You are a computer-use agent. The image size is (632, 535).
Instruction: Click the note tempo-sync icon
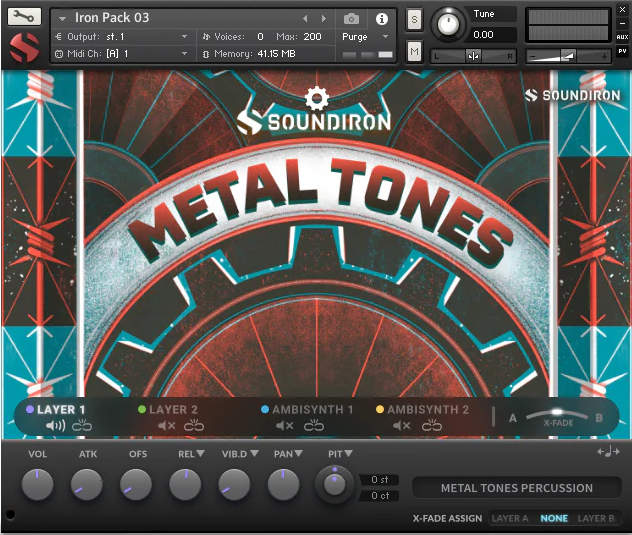point(608,452)
